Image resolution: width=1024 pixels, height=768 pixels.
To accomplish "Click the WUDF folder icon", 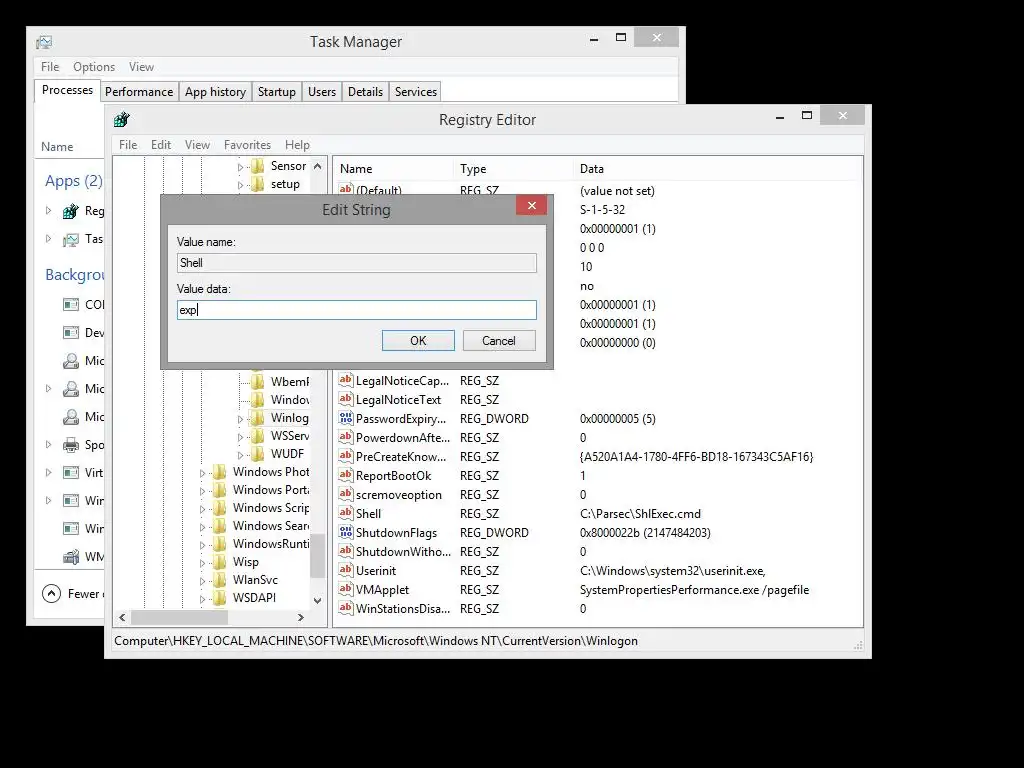I will [258, 453].
